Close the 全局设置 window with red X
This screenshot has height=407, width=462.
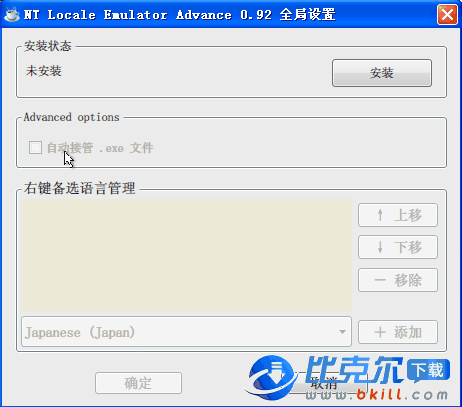click(447, 15)
